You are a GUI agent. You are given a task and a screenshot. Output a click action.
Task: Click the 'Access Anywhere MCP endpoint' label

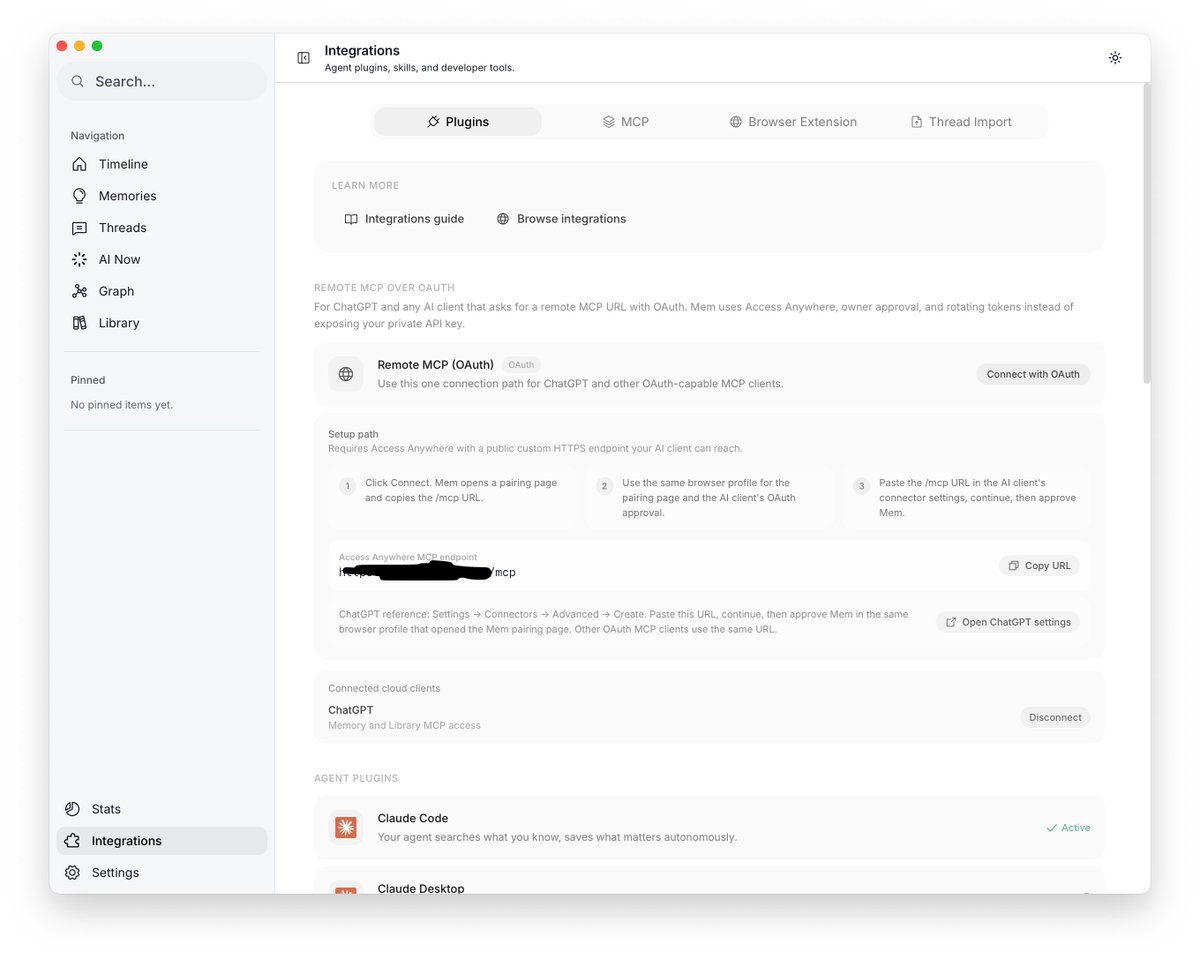pyautogui.click(x=408, y=557)
